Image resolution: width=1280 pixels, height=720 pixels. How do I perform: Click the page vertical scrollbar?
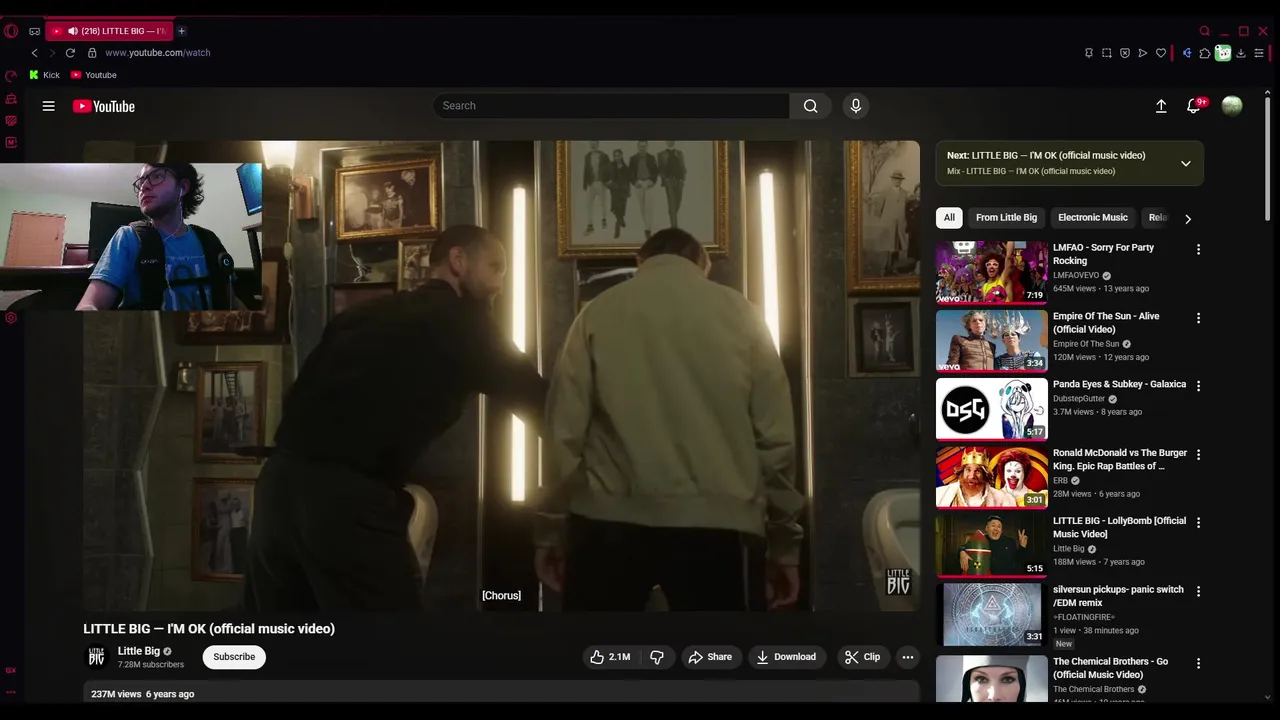tap(1268, 158)
